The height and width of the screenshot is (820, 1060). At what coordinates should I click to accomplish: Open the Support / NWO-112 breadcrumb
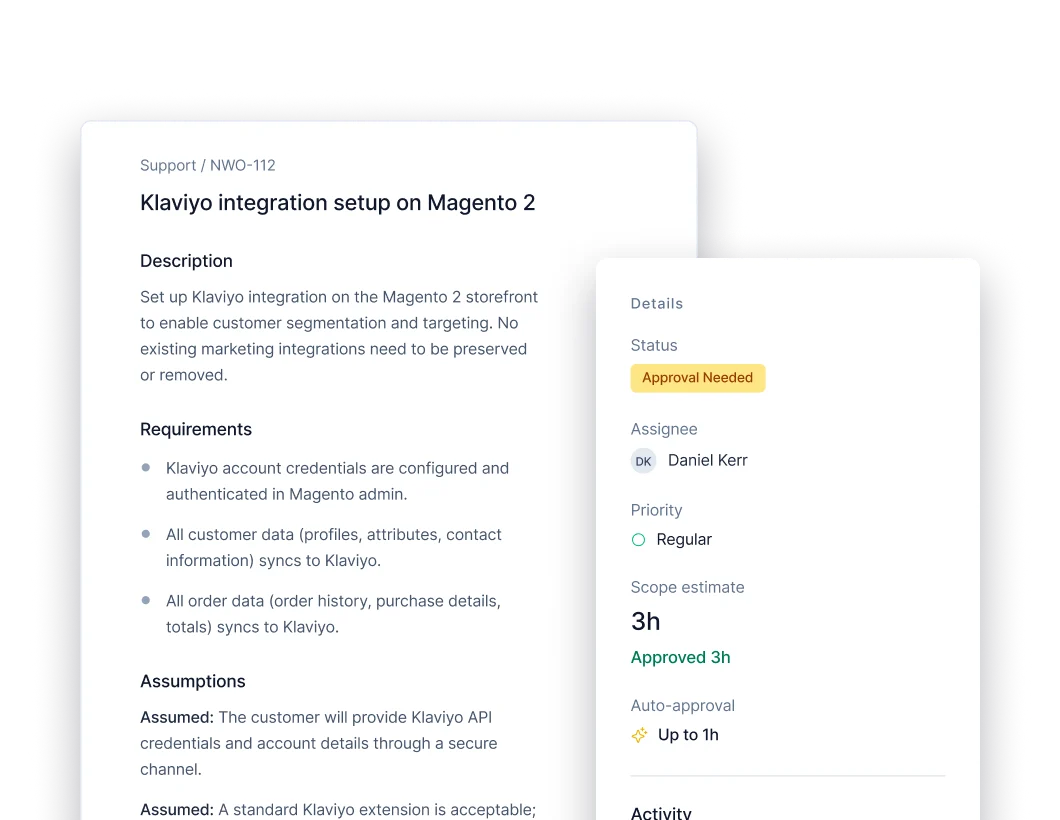pos(208,166)
